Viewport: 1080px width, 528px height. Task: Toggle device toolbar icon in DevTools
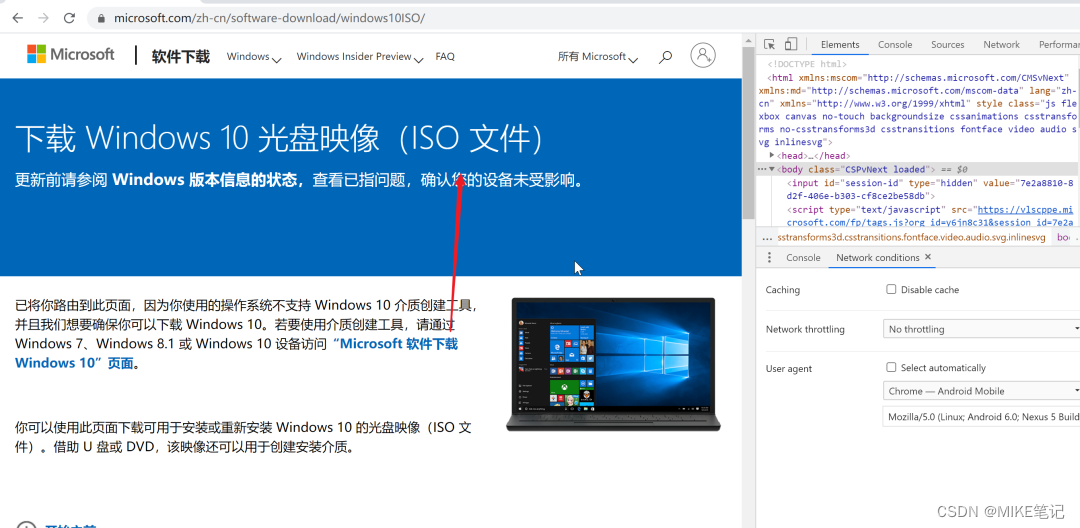coord(791,44)
